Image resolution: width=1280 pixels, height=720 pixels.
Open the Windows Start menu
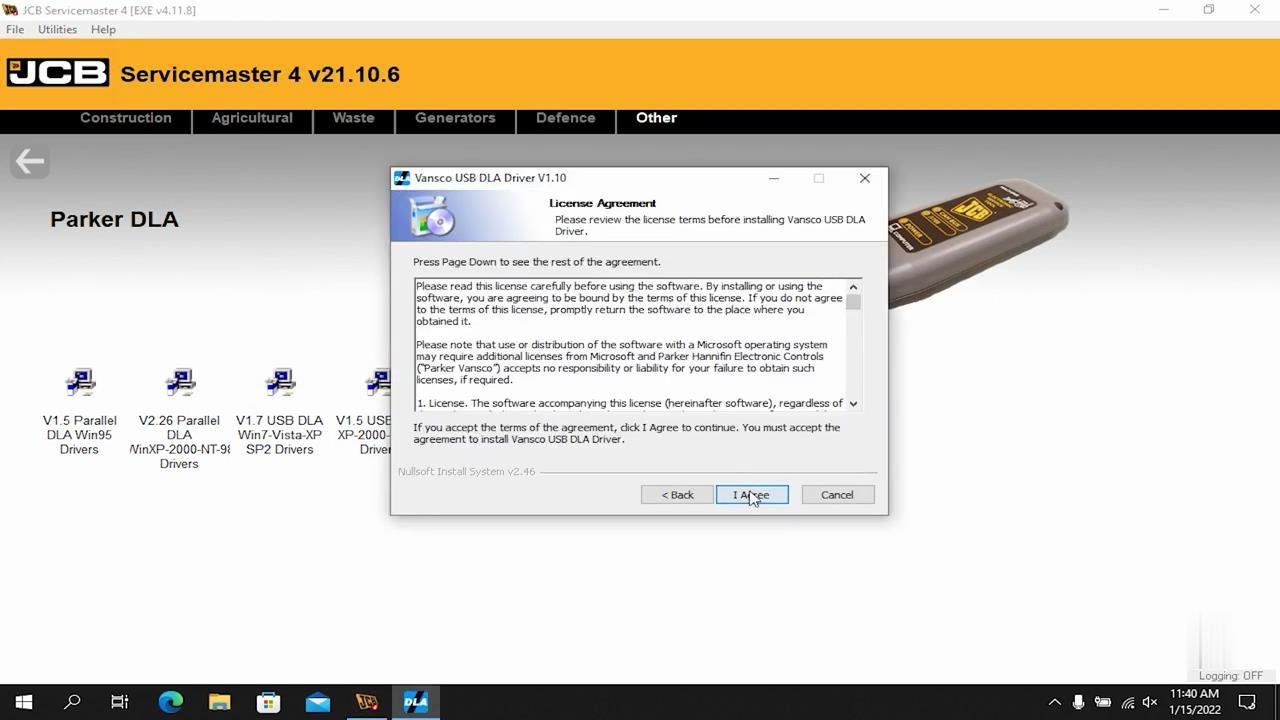[x=24, y=702]
